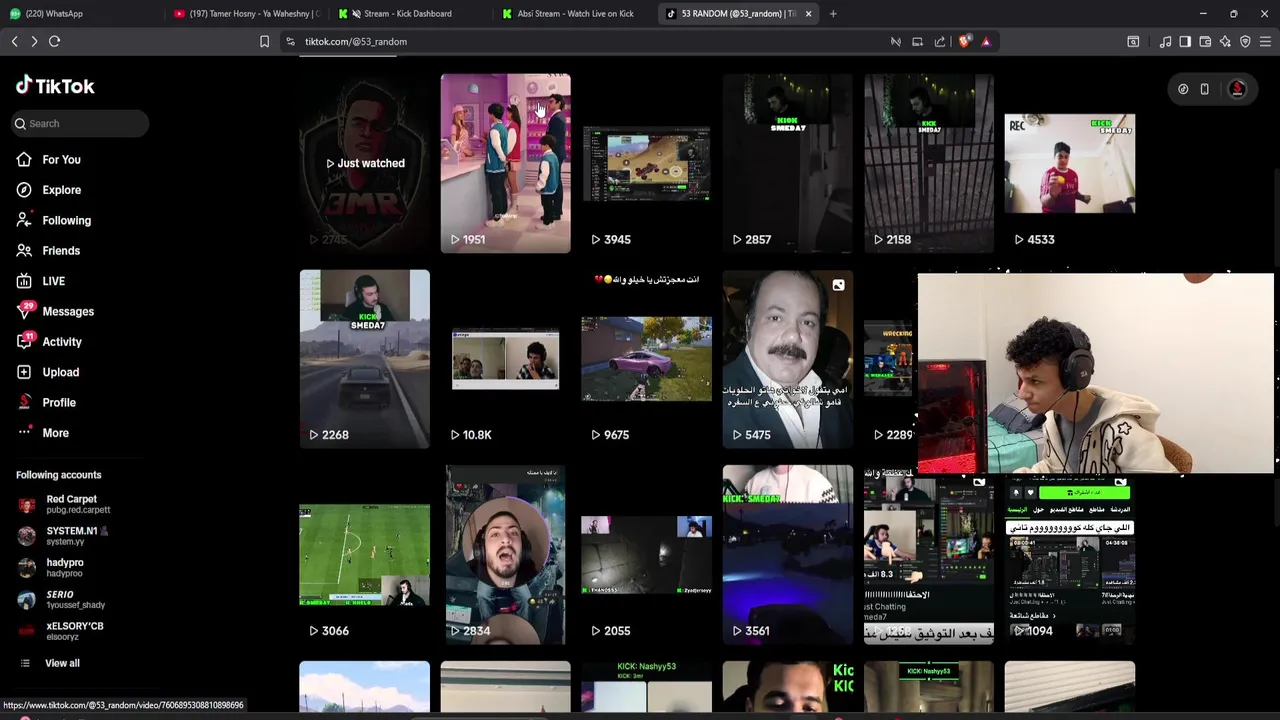This screenshot has height=720, width=1280.
Task: Open the video with 3945 views
Action: (646, 163)
